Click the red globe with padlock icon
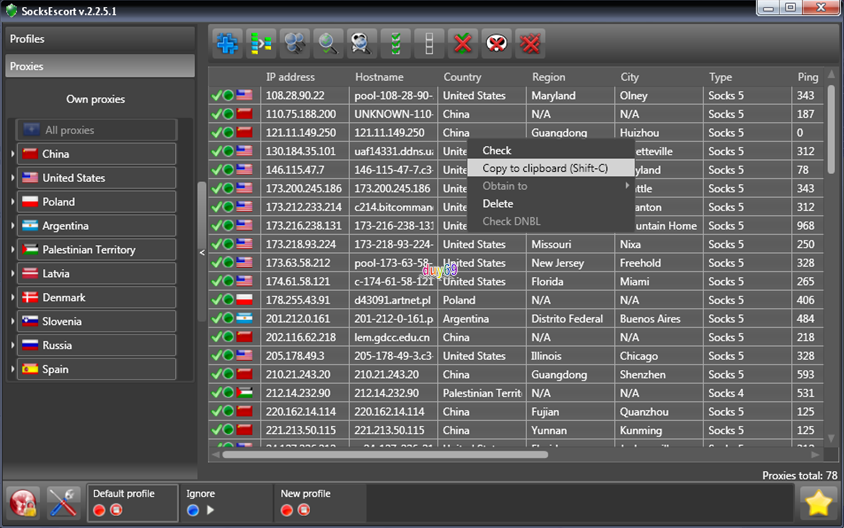844x528 pixels. pos(24,503)
